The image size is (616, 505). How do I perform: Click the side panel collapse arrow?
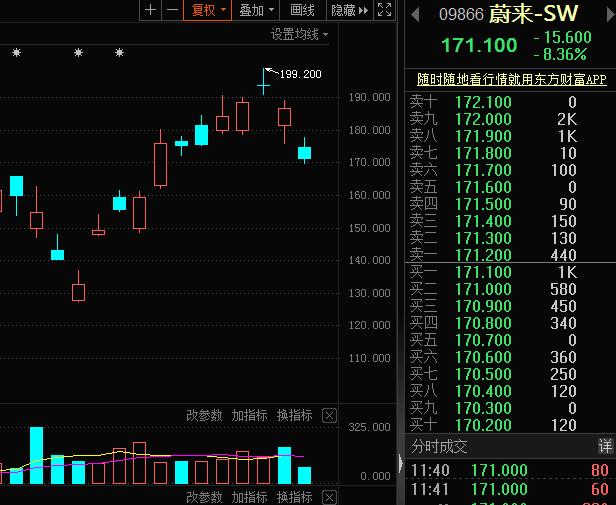(x=401, y=463)
